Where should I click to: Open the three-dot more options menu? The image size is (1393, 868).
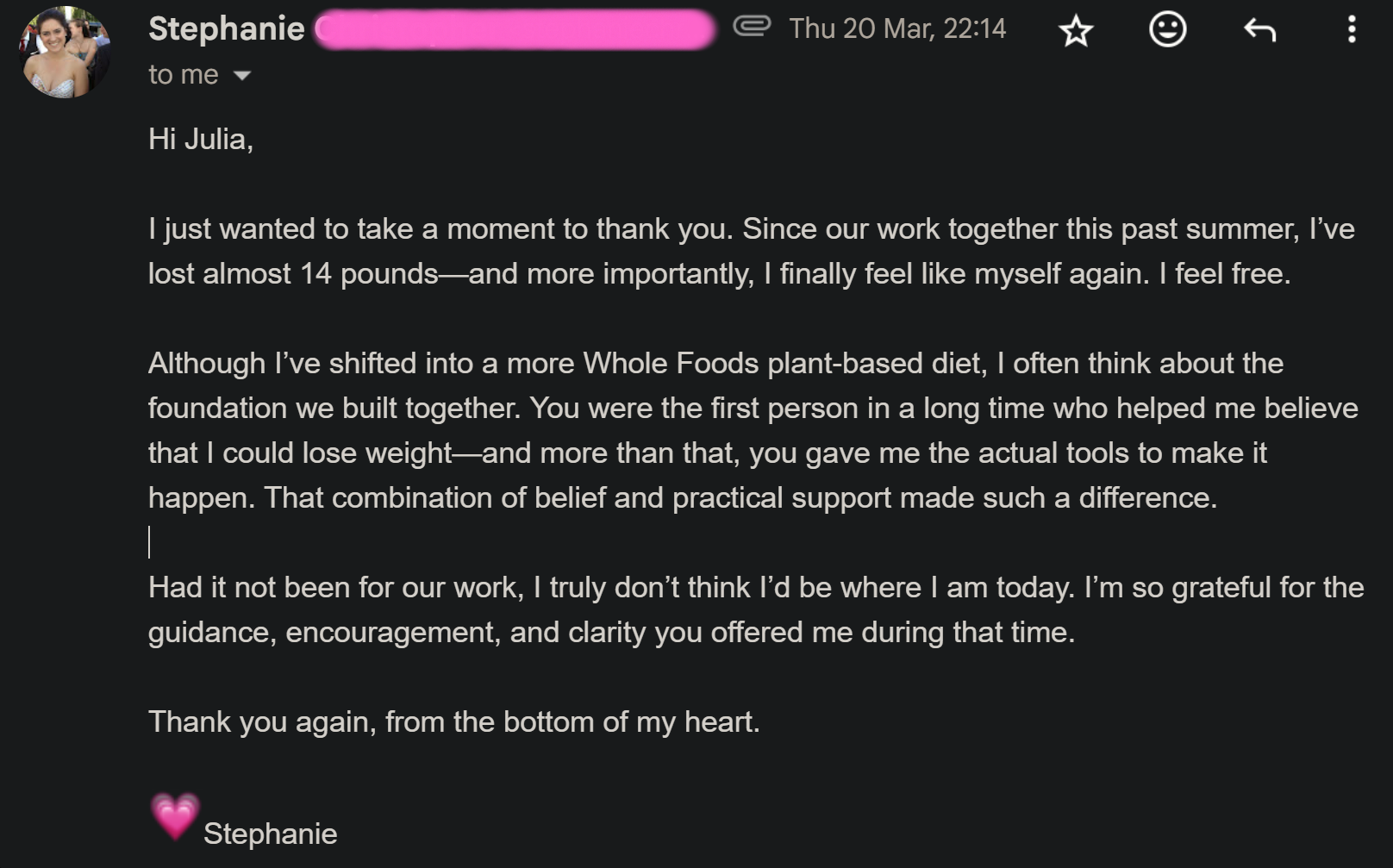tap(1352, 29)
